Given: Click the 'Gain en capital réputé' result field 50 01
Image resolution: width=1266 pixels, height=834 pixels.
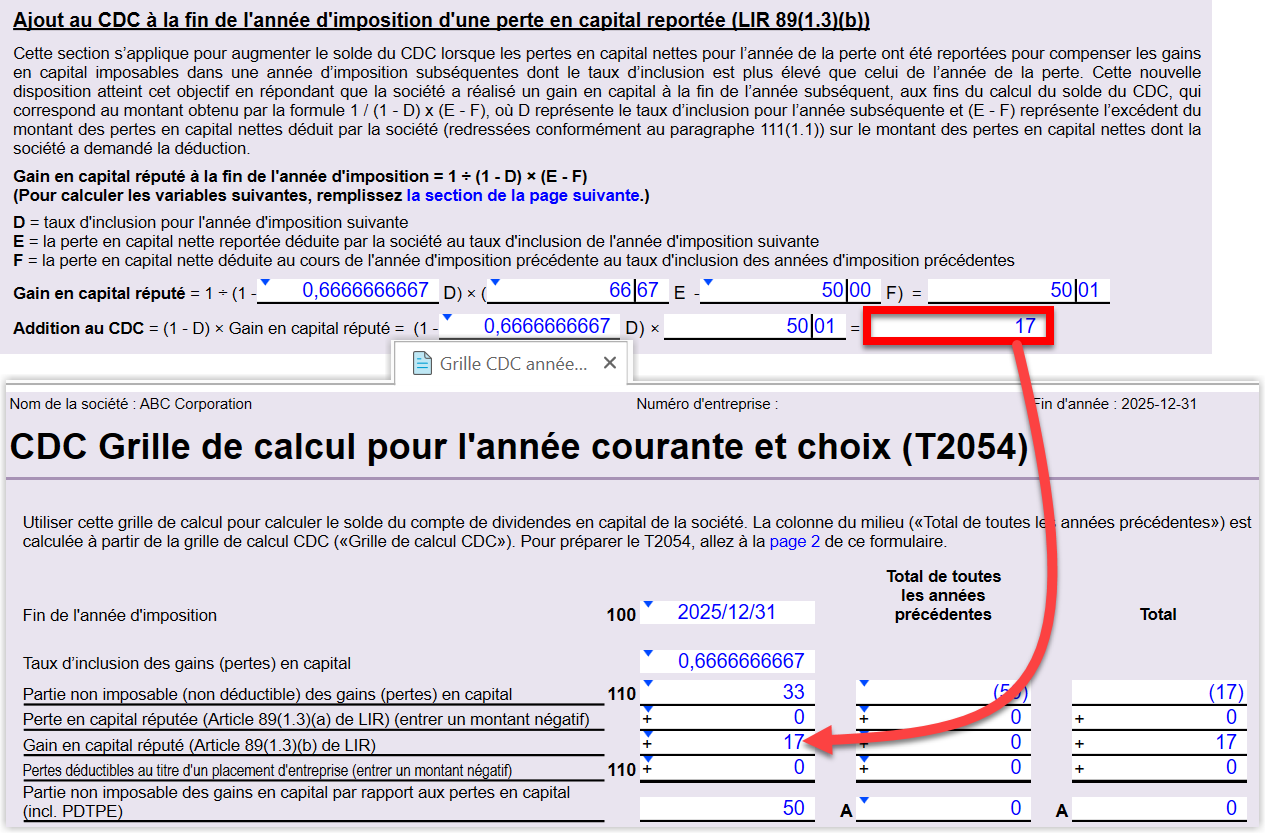Looking at the screenshot, I should 1018,291.
